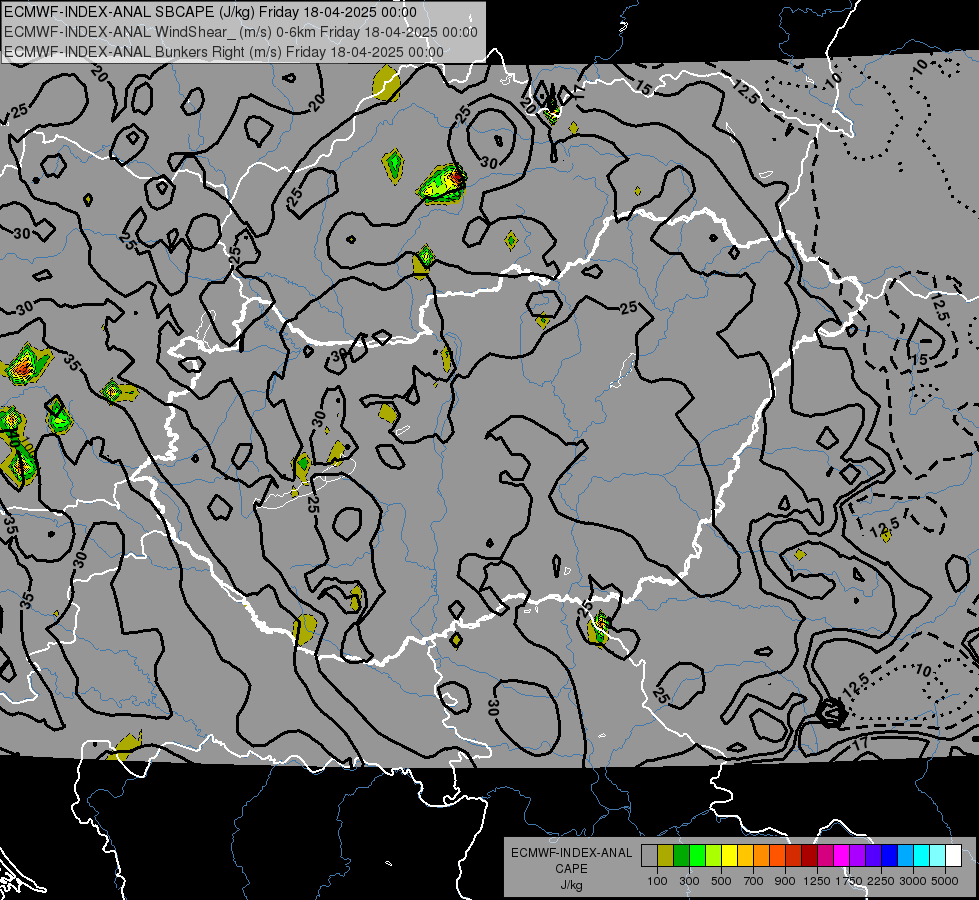Click the J/kg unit label in the legend
The image size is (979, 900).
tap(571, 885)
